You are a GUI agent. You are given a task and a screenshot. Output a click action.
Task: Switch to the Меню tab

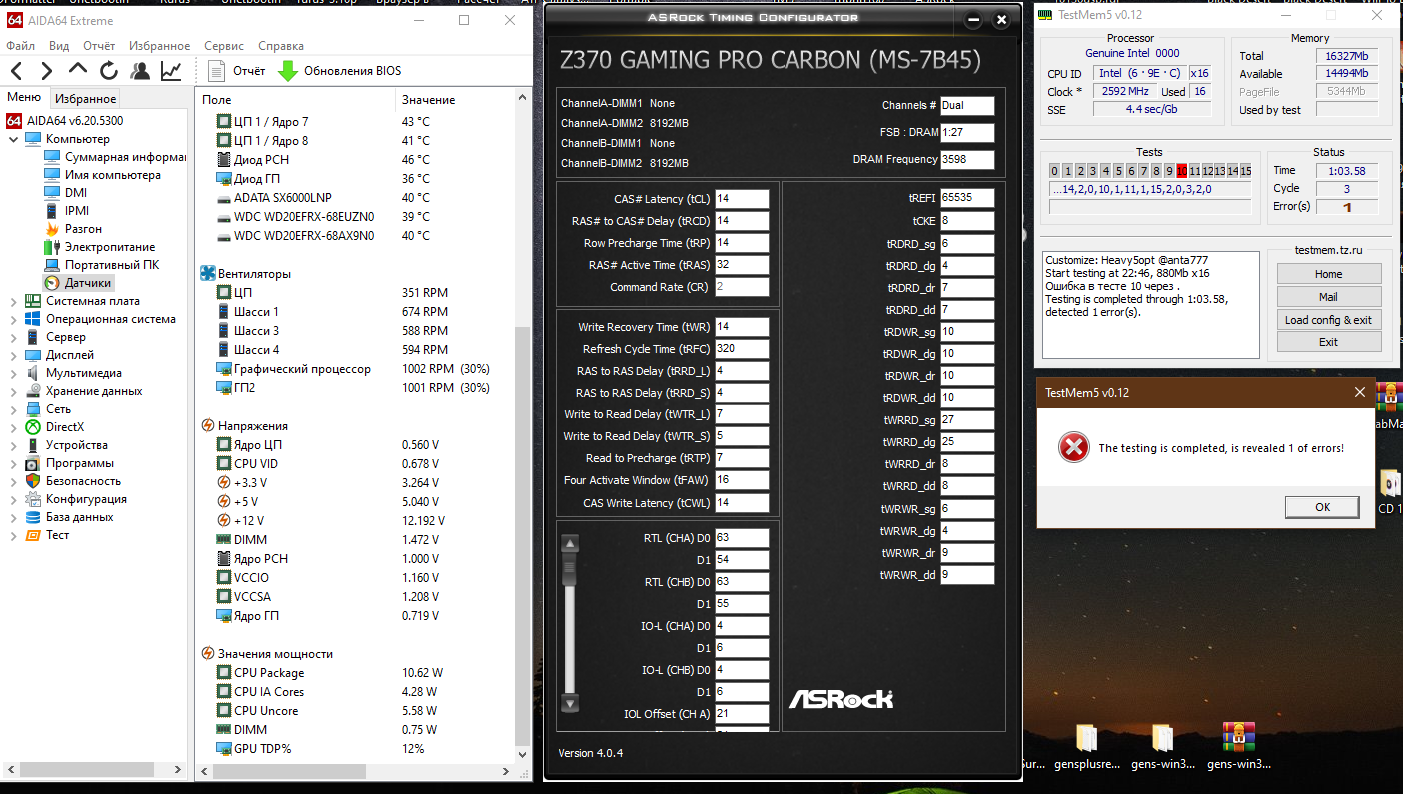pyautogui.click(x=24, y=98)
